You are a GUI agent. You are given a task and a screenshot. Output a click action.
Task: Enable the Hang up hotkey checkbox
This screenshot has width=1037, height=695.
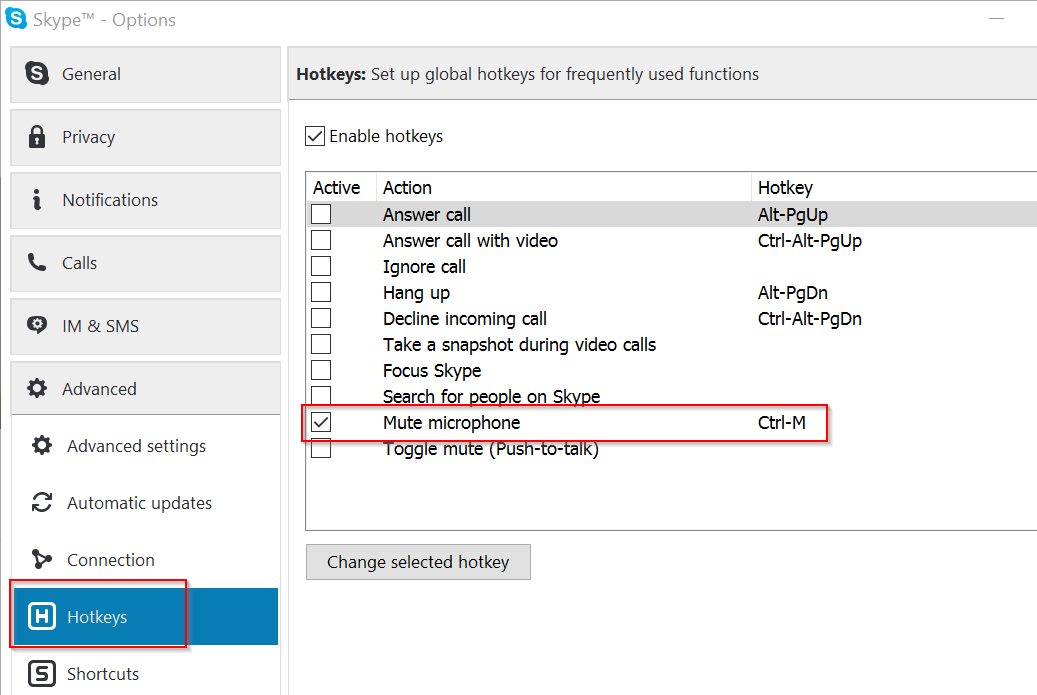point(320,293)
